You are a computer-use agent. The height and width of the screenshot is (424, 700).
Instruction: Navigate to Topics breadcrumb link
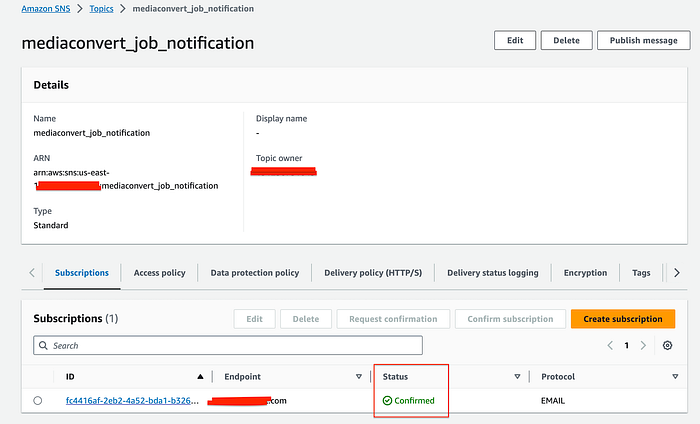[x=101, y=8]
